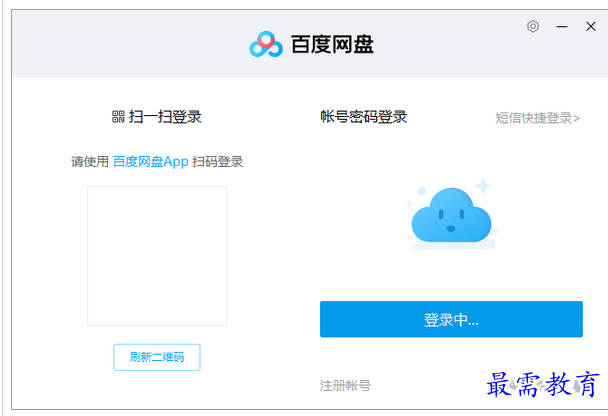Click the QR code display area
Viewport: 608px width, 416px height.
coord(157,255)
